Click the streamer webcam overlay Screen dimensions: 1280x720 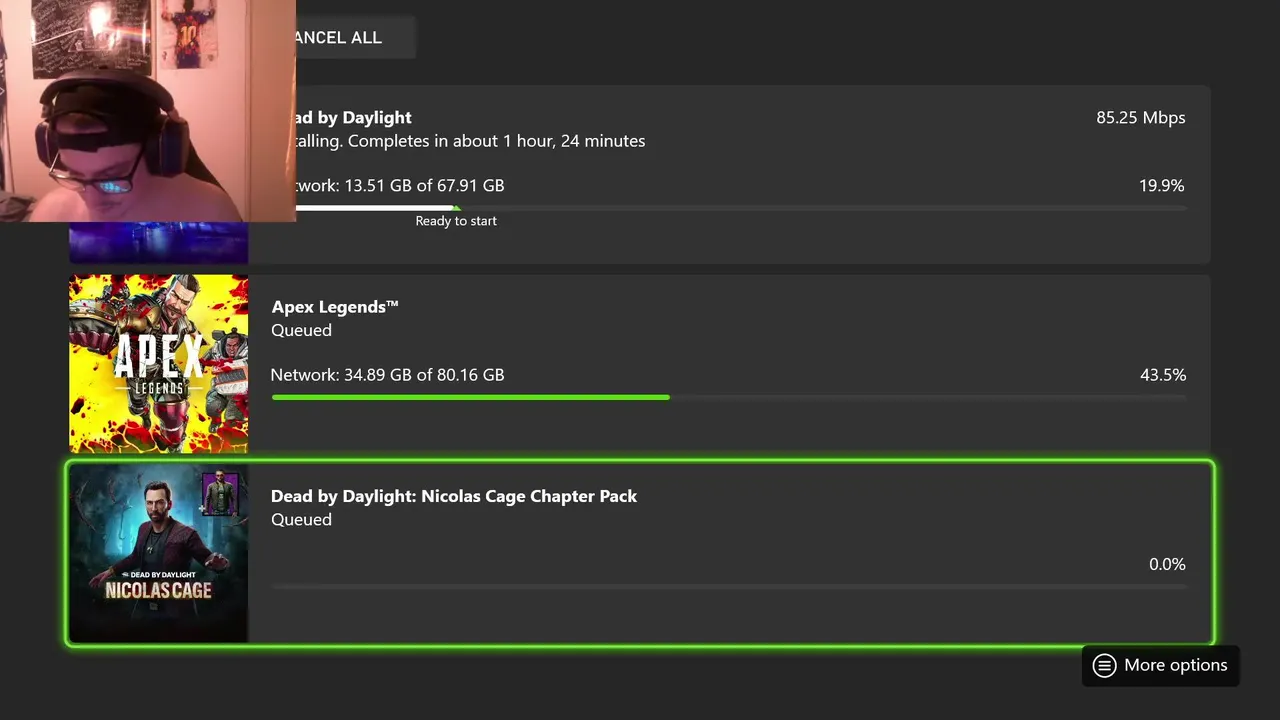coord(148,110)
